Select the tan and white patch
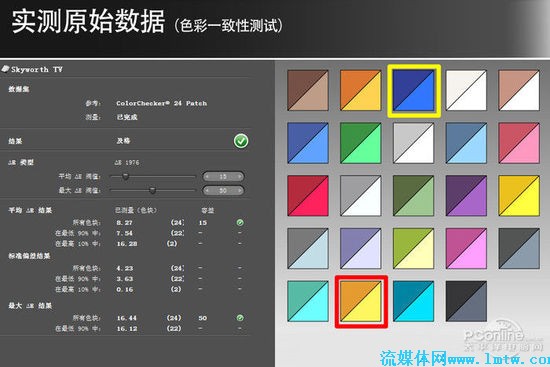The width and height of the screenshot is (550, 367). [519, 90]
